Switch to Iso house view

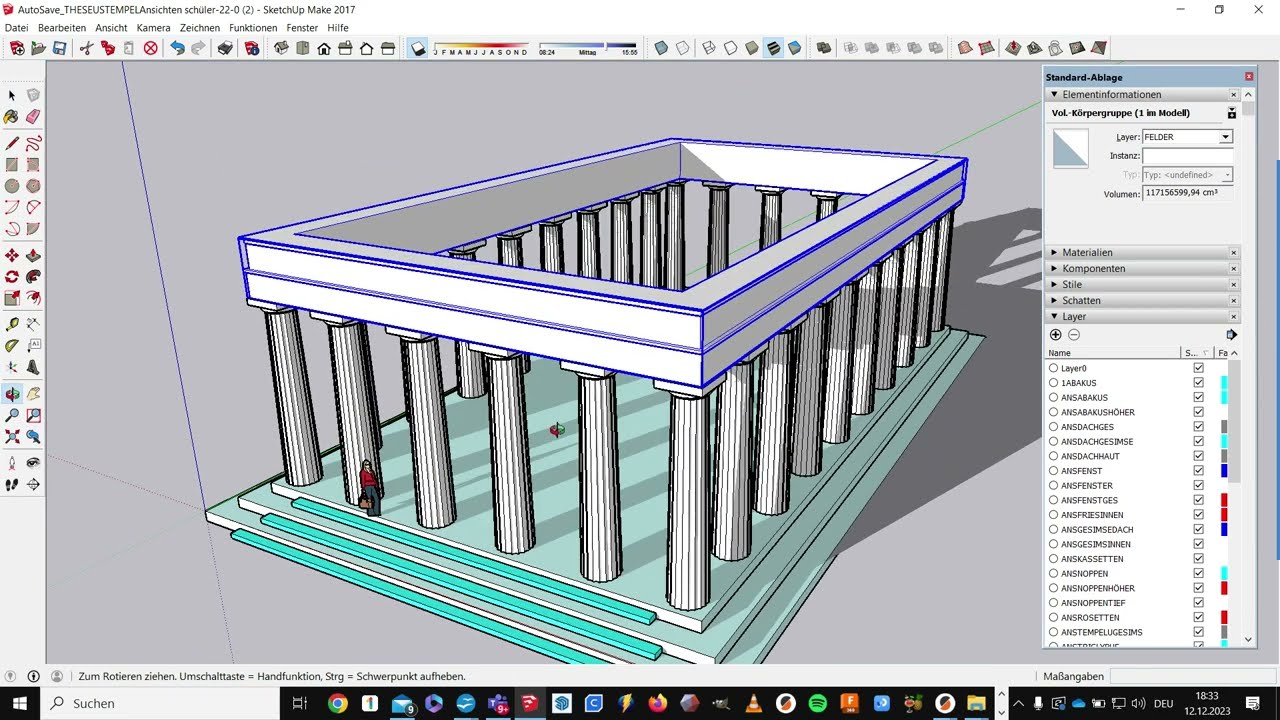coord(281,48)
